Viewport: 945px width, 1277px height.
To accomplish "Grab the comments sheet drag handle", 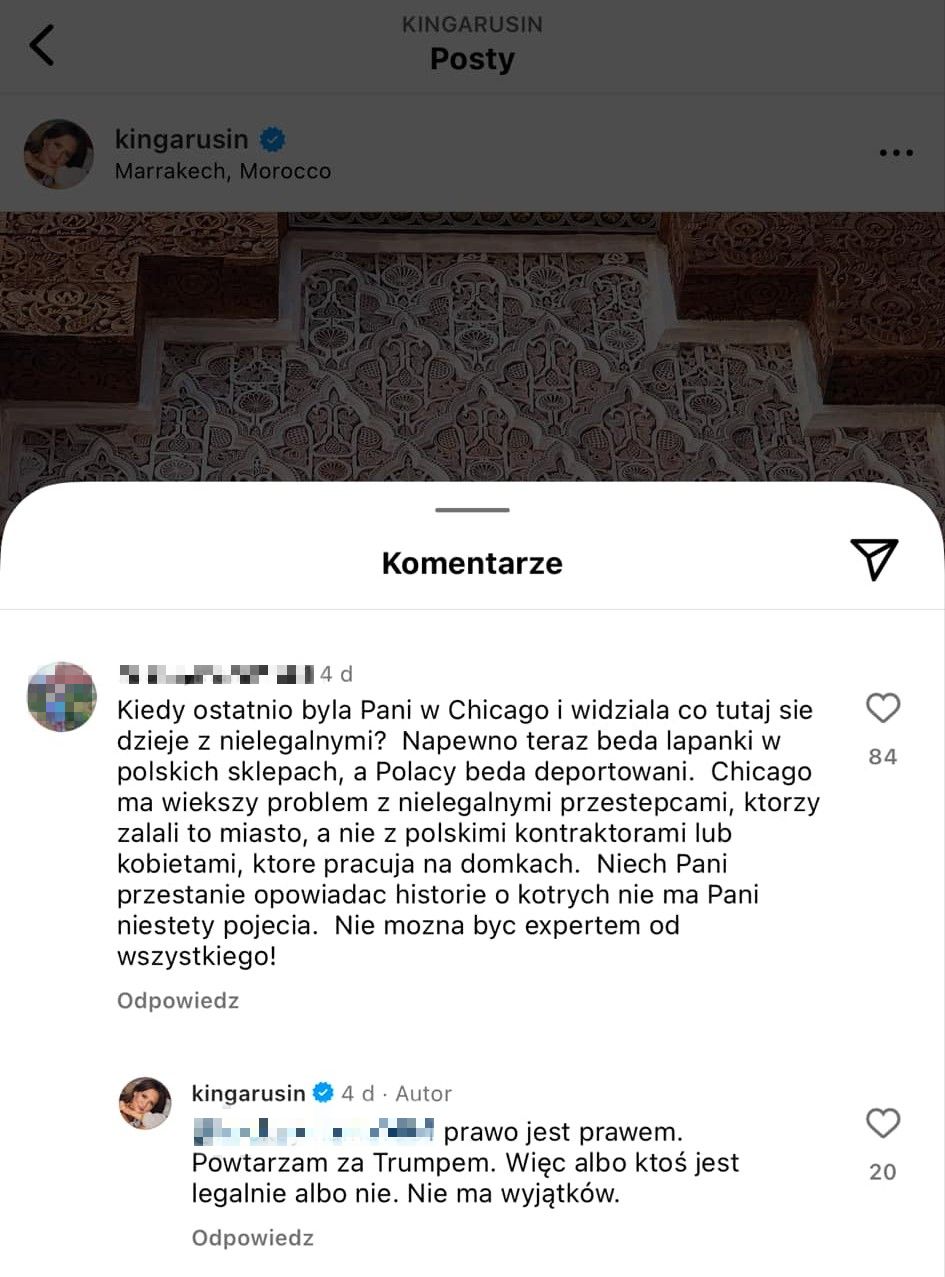I will [472, 510].
